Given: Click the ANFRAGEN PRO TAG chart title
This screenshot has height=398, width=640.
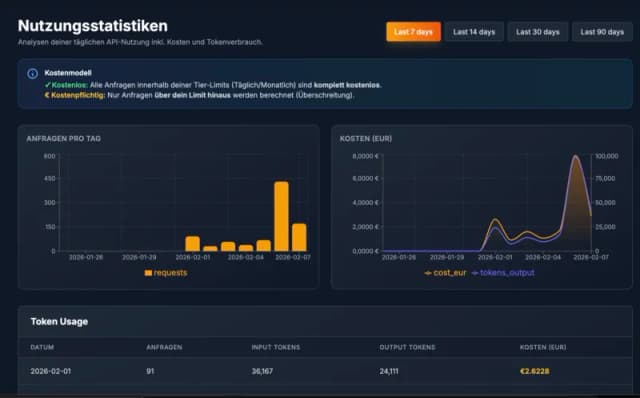Looking at the screenshot, I should (64, 139).
